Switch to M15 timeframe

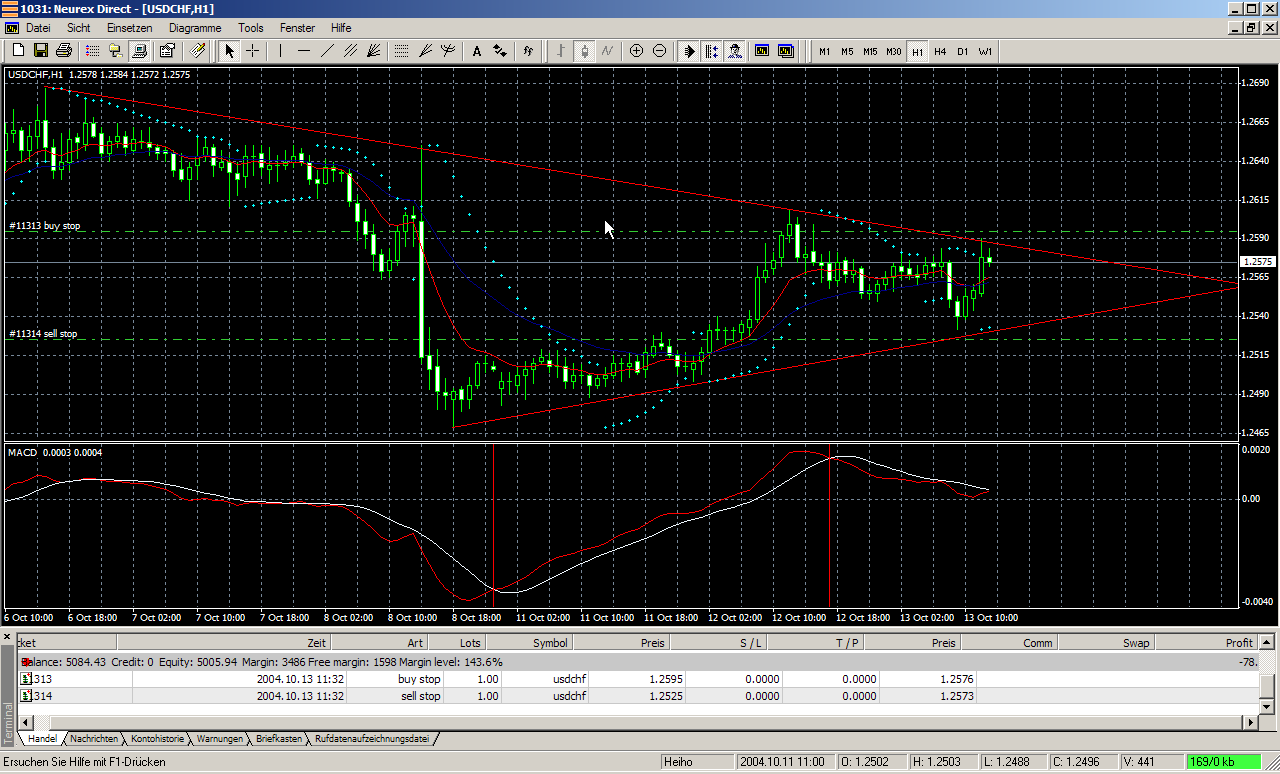click(x=870, y=51)
